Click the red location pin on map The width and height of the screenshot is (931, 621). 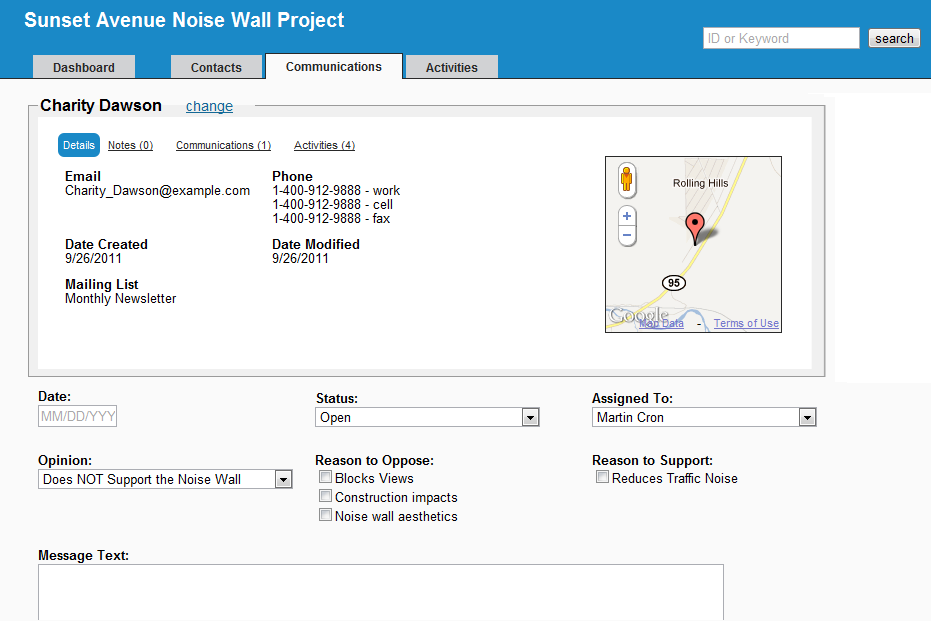(x=696, y=227)
